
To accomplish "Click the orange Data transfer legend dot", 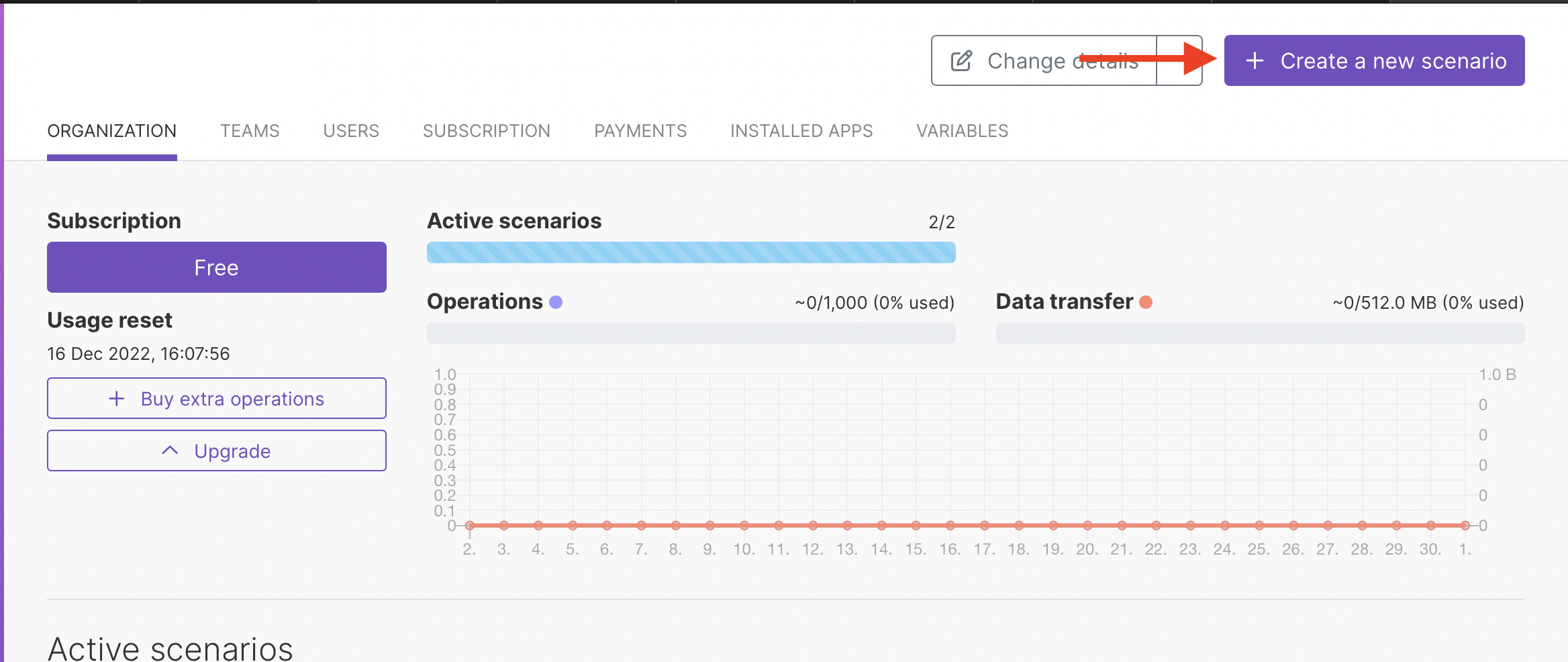I will tap(1146, 302).
